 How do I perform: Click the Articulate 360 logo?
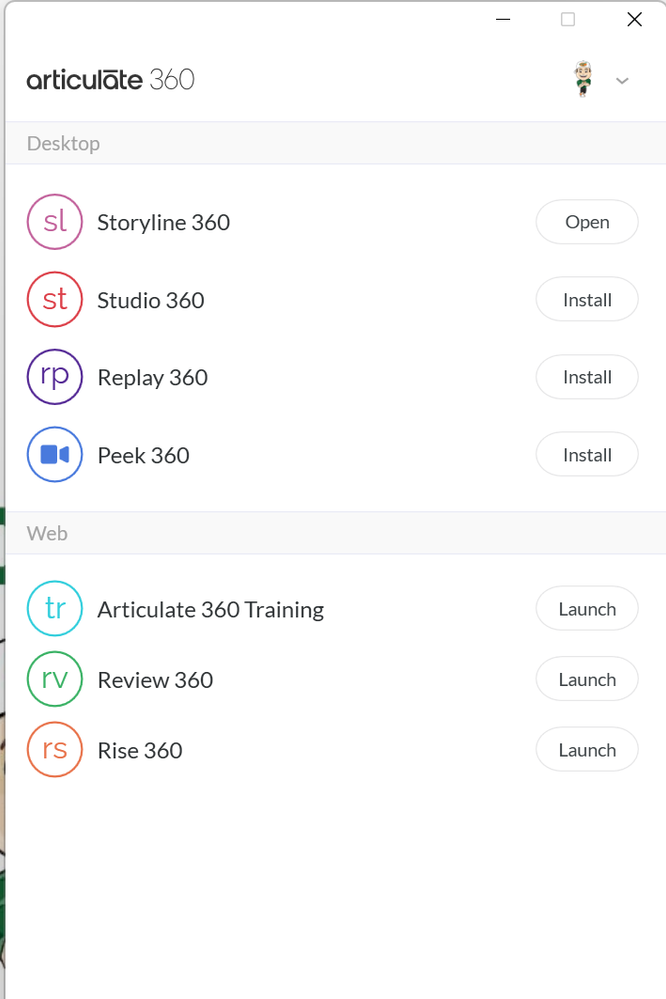(x=111, y=80)
